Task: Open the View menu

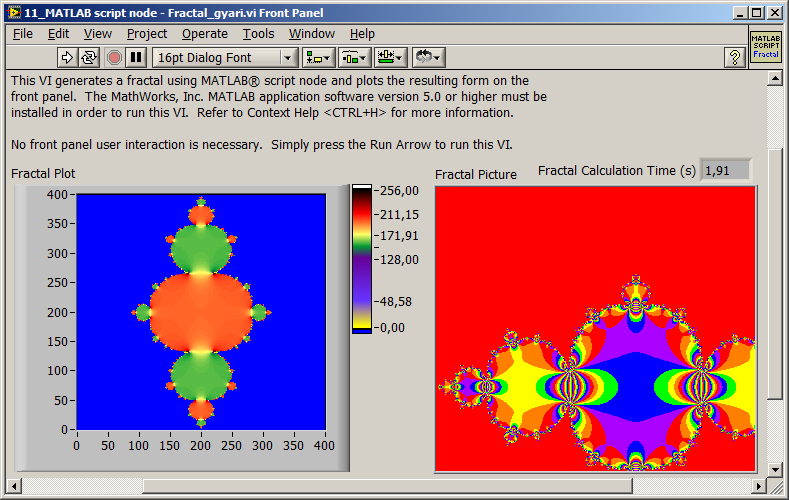Action: pos(98,34)
